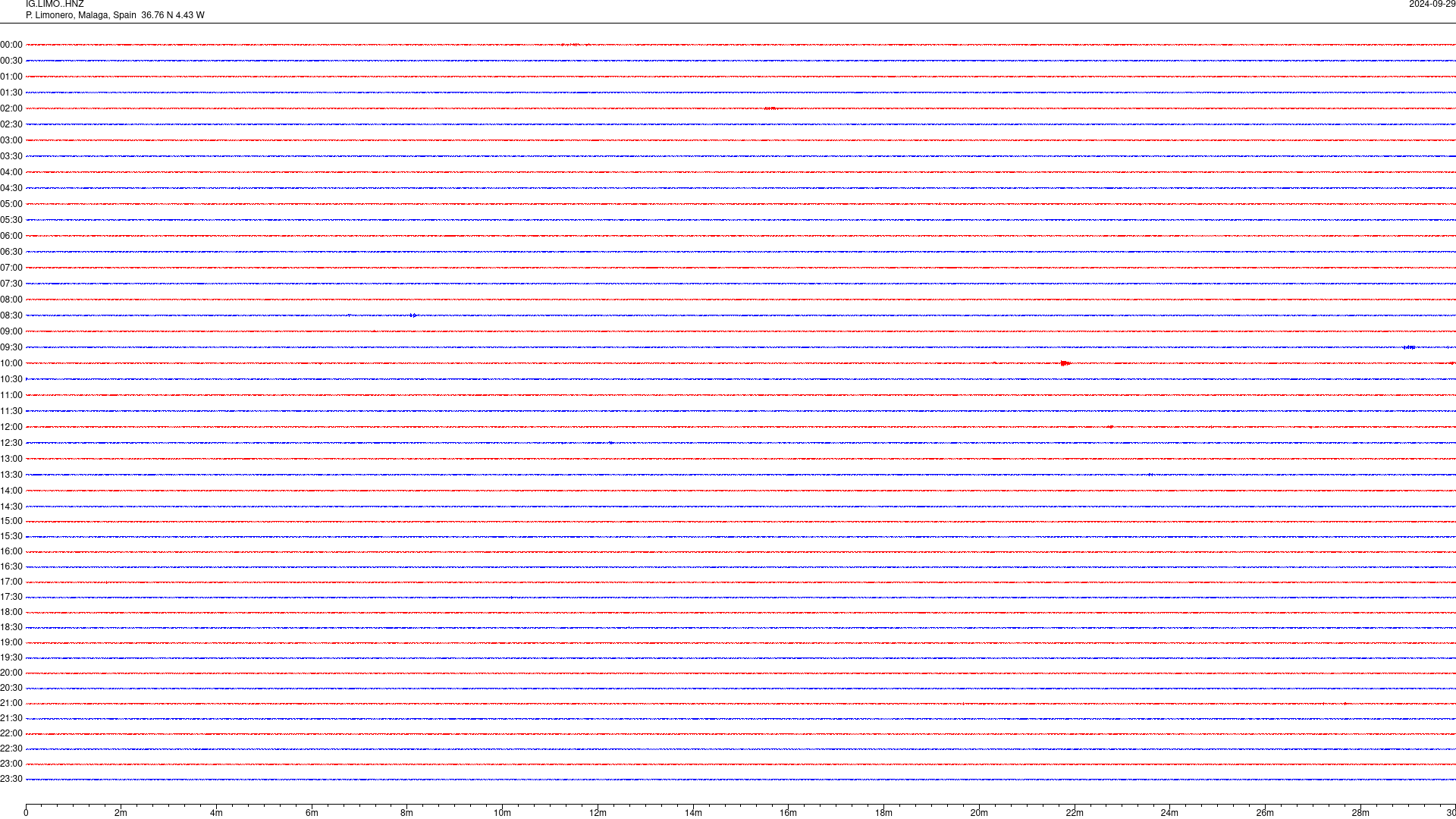Click the 24m tick label on time axis
The width and height of the screenshot is (1456, 819).
[1169, 813]
